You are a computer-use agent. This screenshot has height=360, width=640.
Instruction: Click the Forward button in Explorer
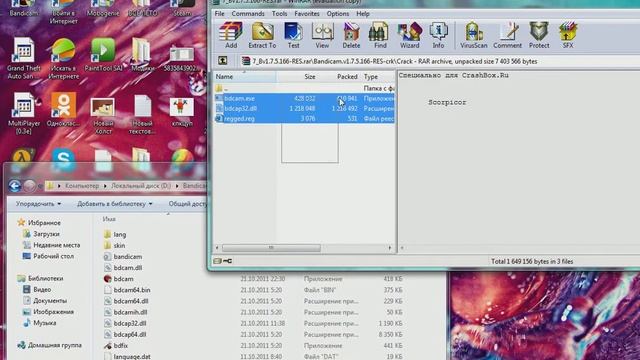[x=29, y=186]
